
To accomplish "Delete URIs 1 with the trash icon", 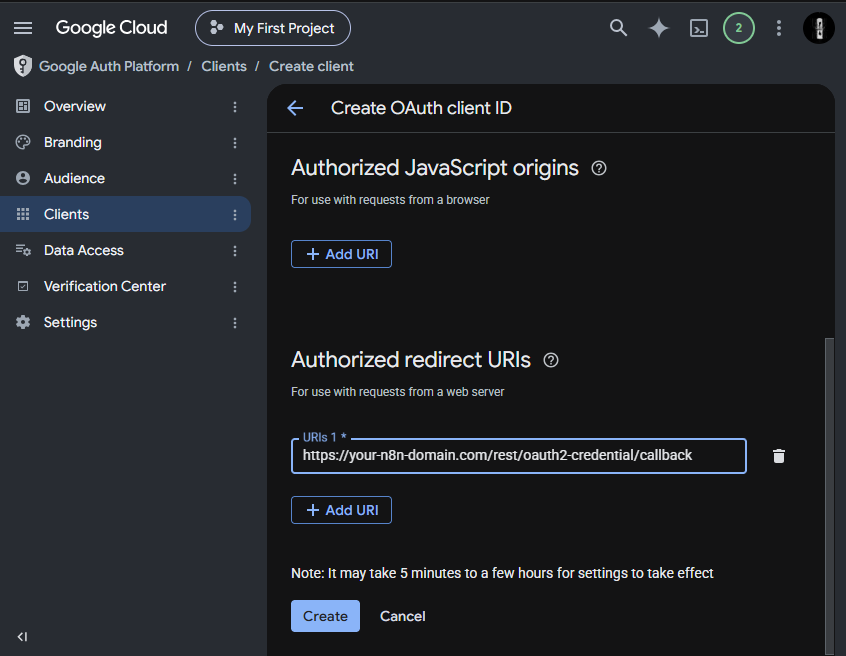I will 779,456.
